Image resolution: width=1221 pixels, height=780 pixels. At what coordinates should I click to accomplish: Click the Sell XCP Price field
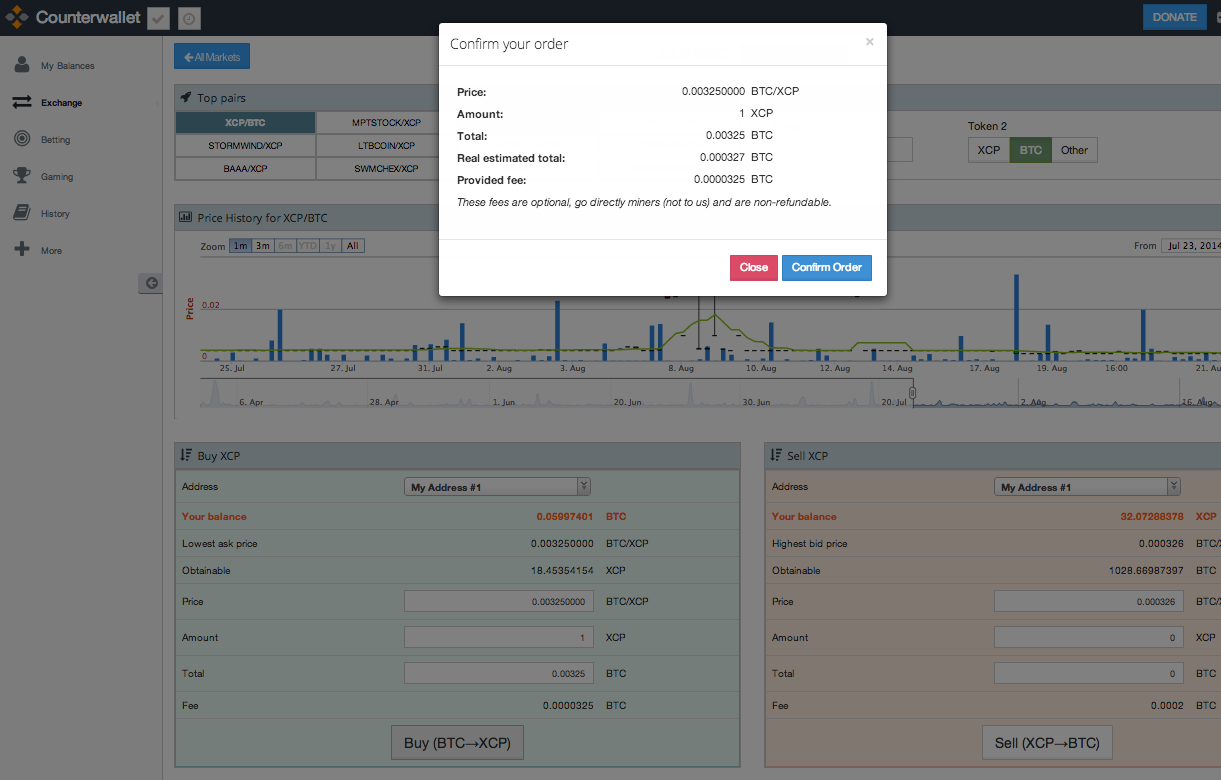(x=1089, y=601)
